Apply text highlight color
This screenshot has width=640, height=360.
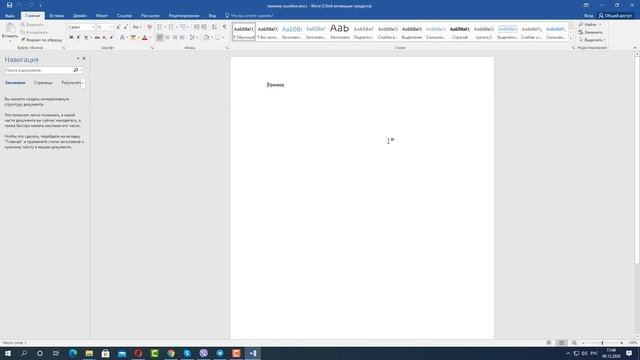[133, 38]
